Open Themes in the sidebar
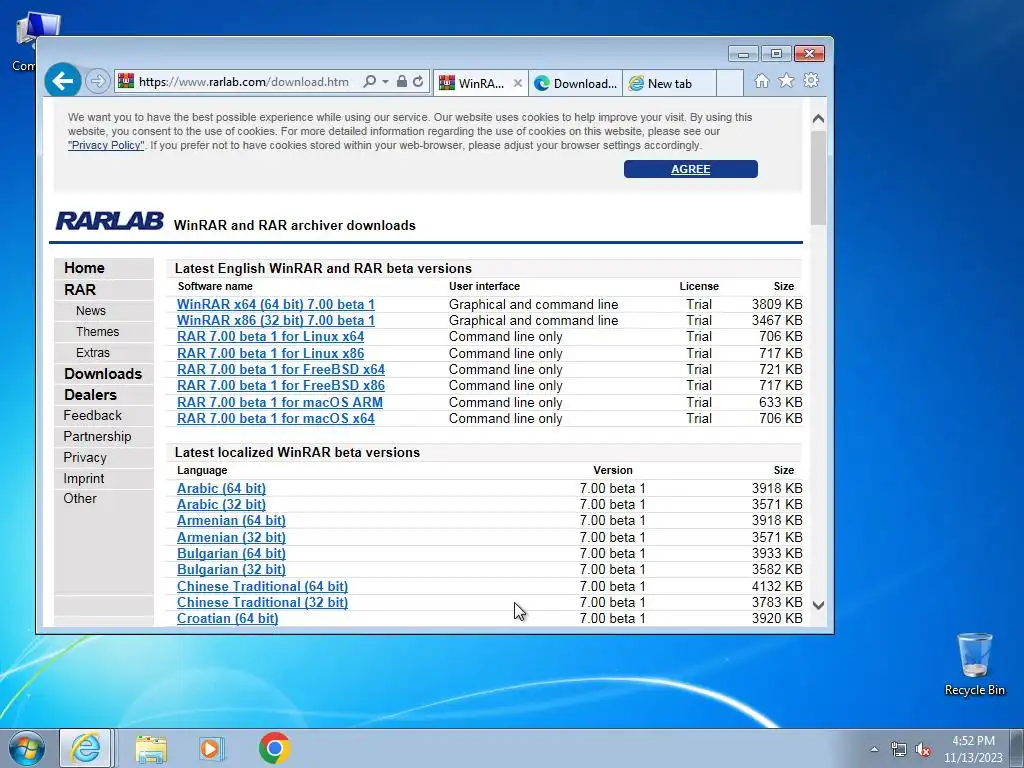 coord(97,332)
